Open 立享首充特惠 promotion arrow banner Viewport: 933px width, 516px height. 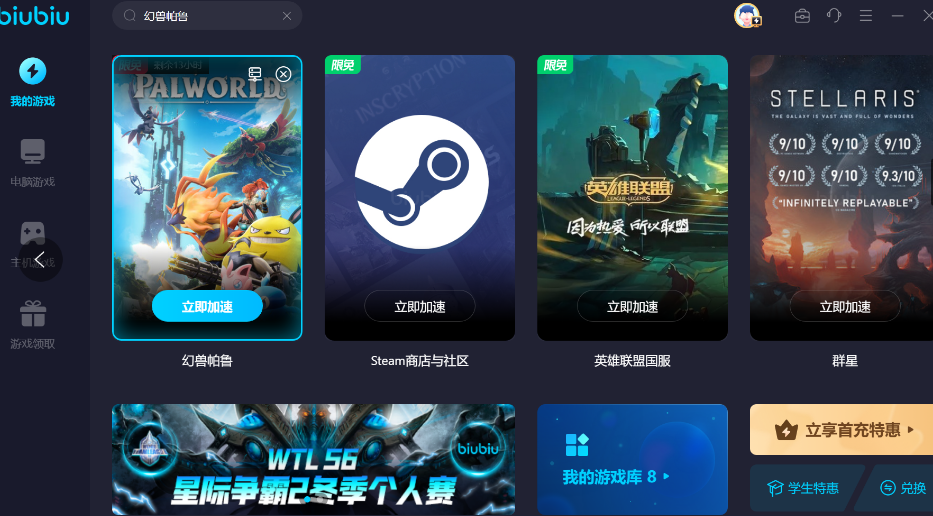841,430
